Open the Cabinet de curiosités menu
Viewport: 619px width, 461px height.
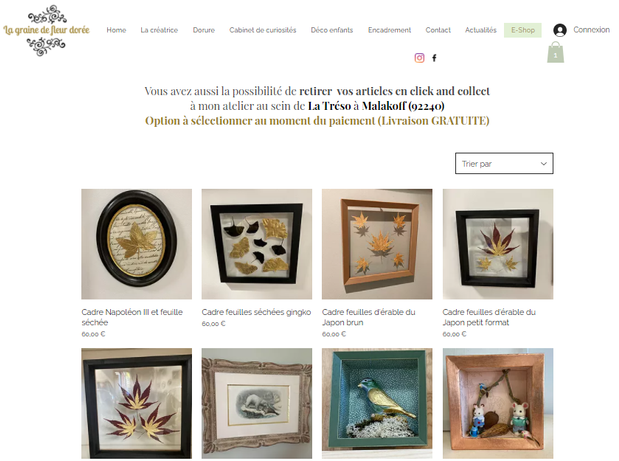tap(263, 30)
